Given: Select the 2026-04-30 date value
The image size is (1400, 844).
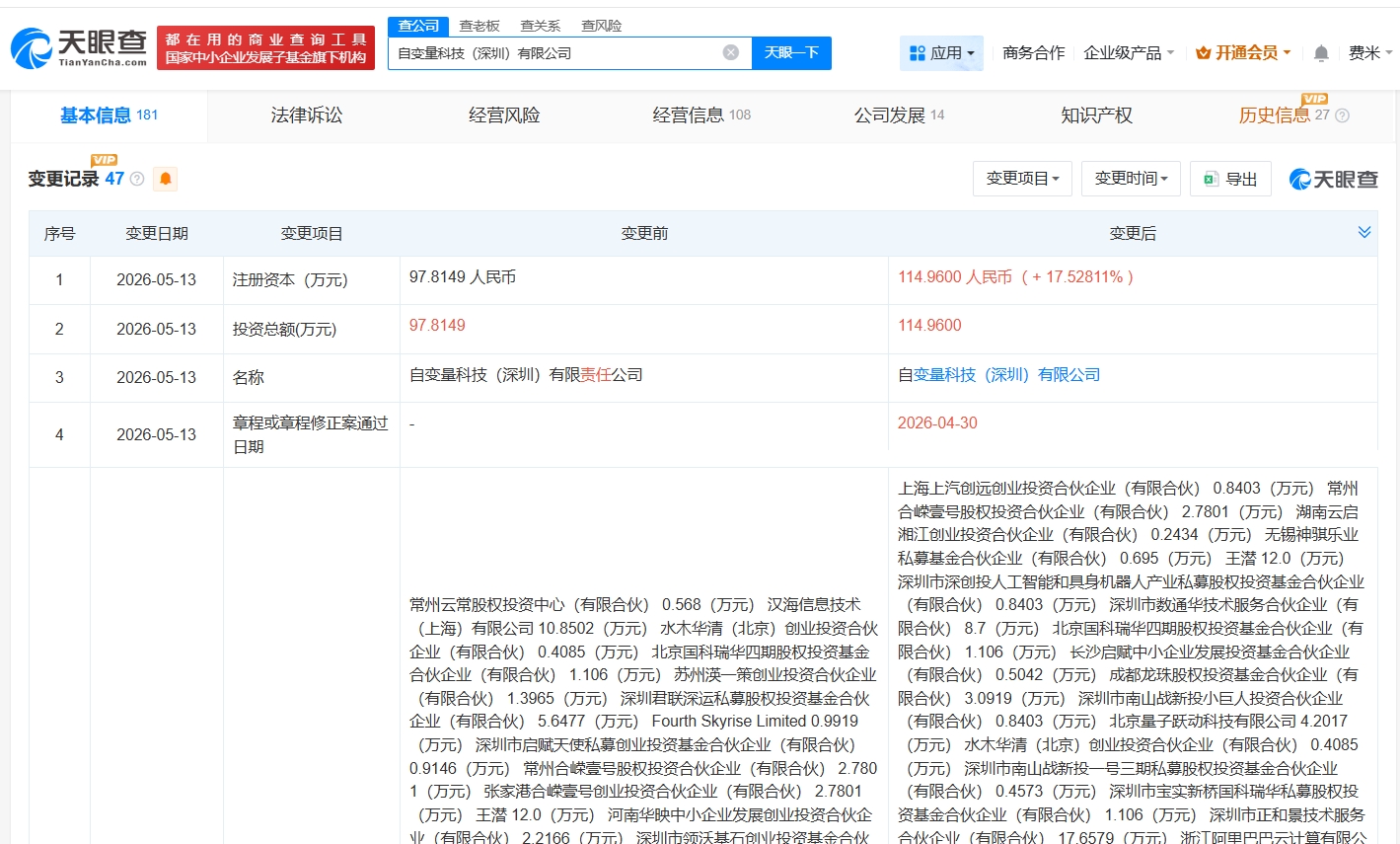Looking at the screenshot, I should tap(937, 422).
